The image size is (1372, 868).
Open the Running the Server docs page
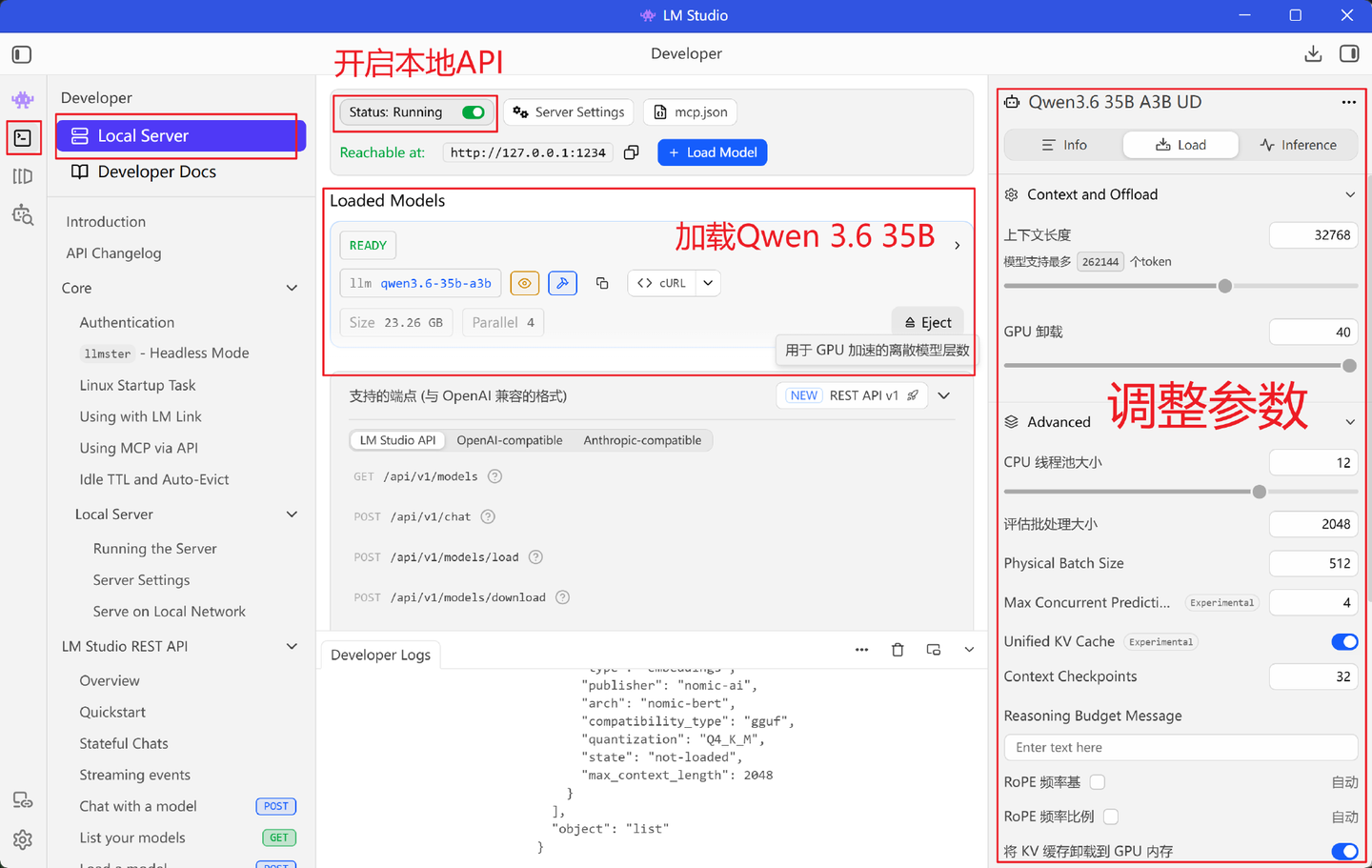[155, 549]
